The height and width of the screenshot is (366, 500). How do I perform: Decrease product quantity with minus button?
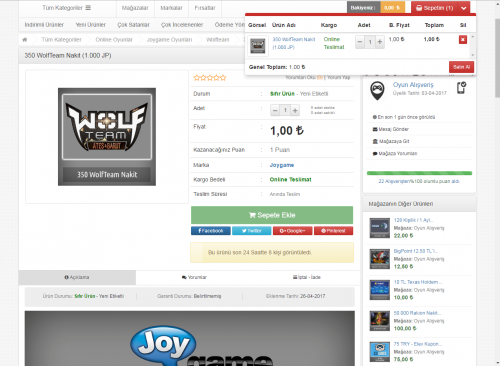[275, 110]
